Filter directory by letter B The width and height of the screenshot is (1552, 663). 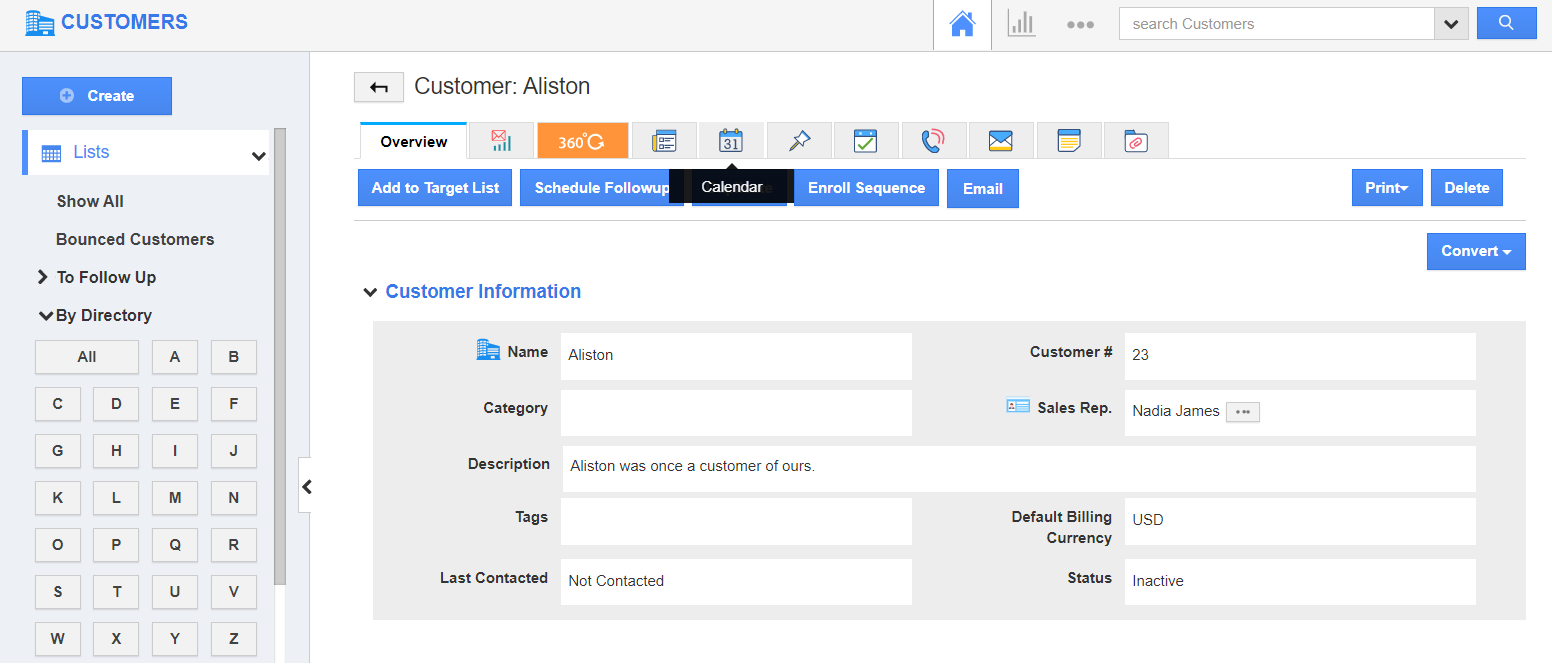[234, 357]
